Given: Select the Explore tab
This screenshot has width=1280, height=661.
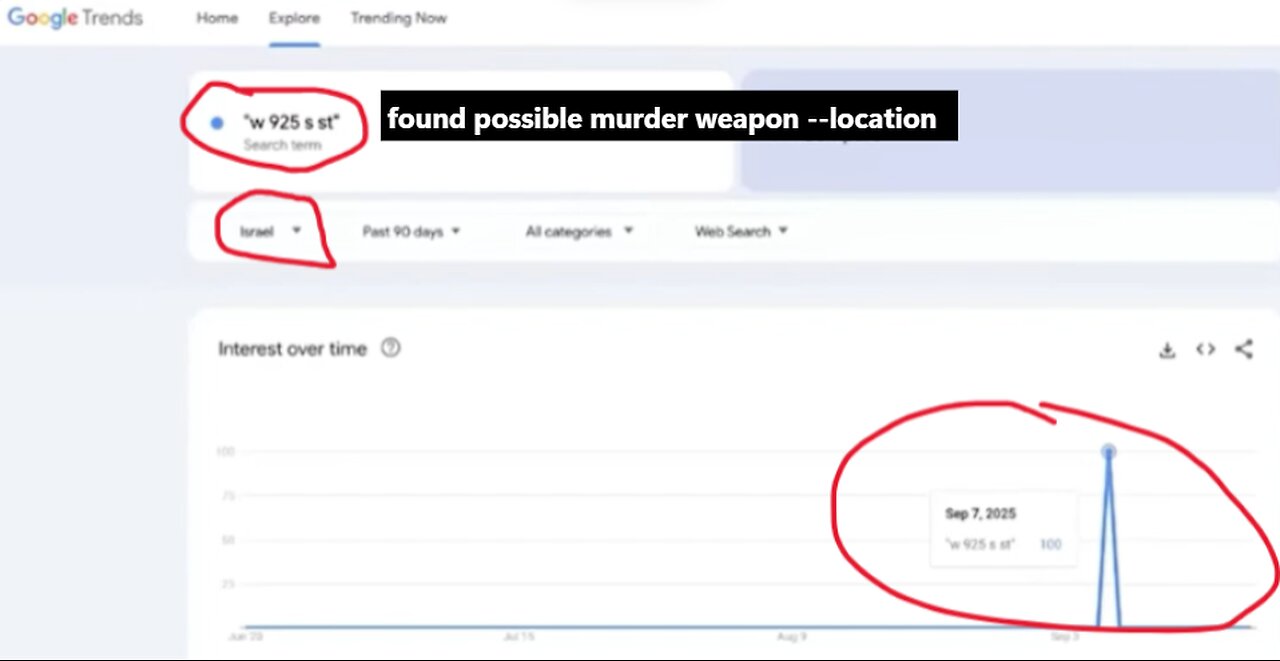Looking at the screenshot, I should coord(294,18).
